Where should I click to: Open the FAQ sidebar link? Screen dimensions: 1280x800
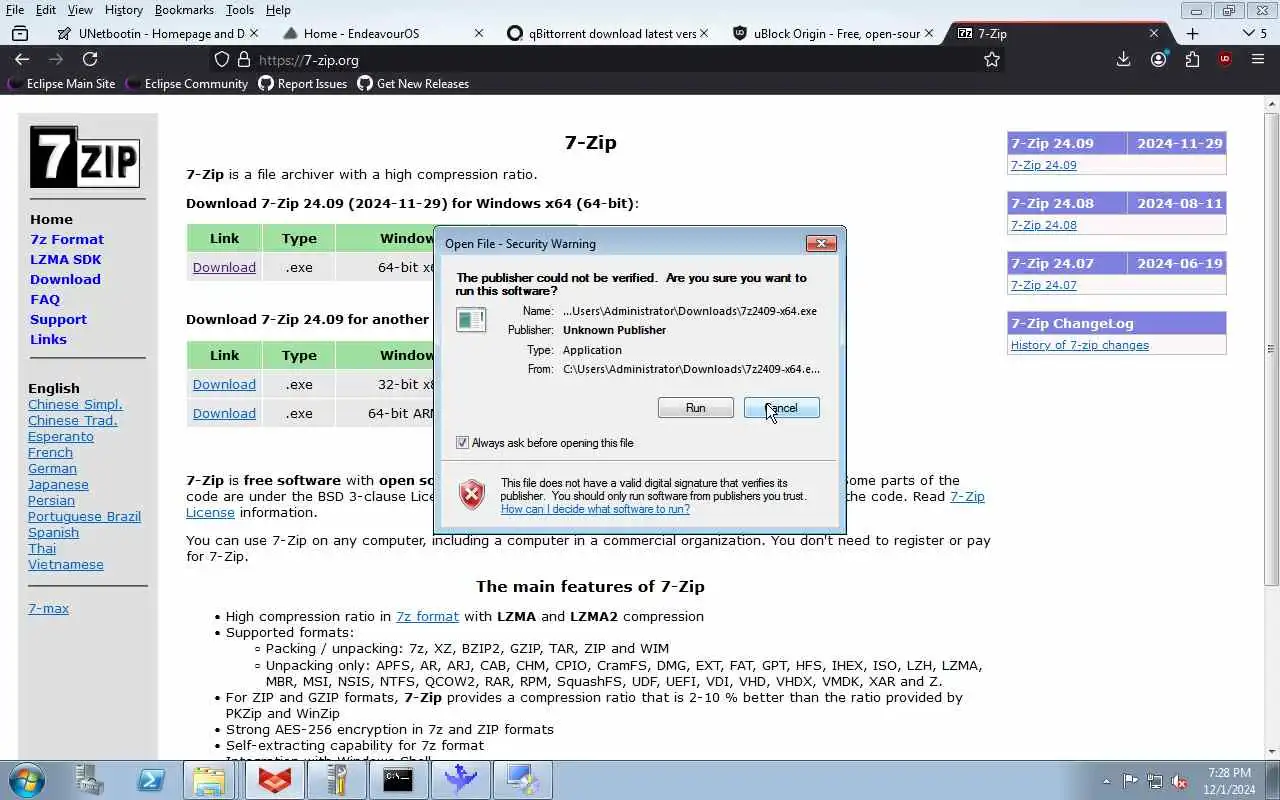tap(45, 299)
